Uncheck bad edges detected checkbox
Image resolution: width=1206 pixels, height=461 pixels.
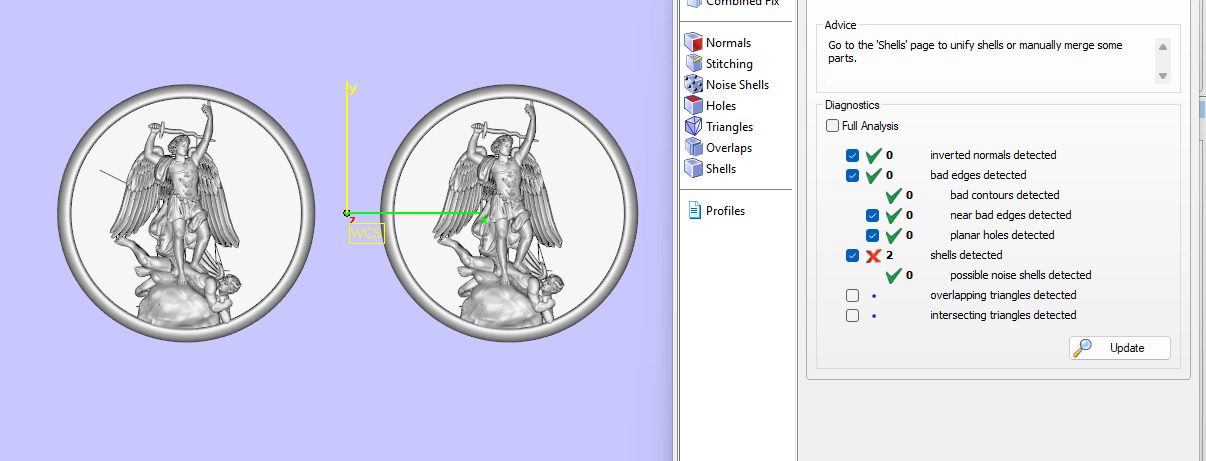point(852,175)
